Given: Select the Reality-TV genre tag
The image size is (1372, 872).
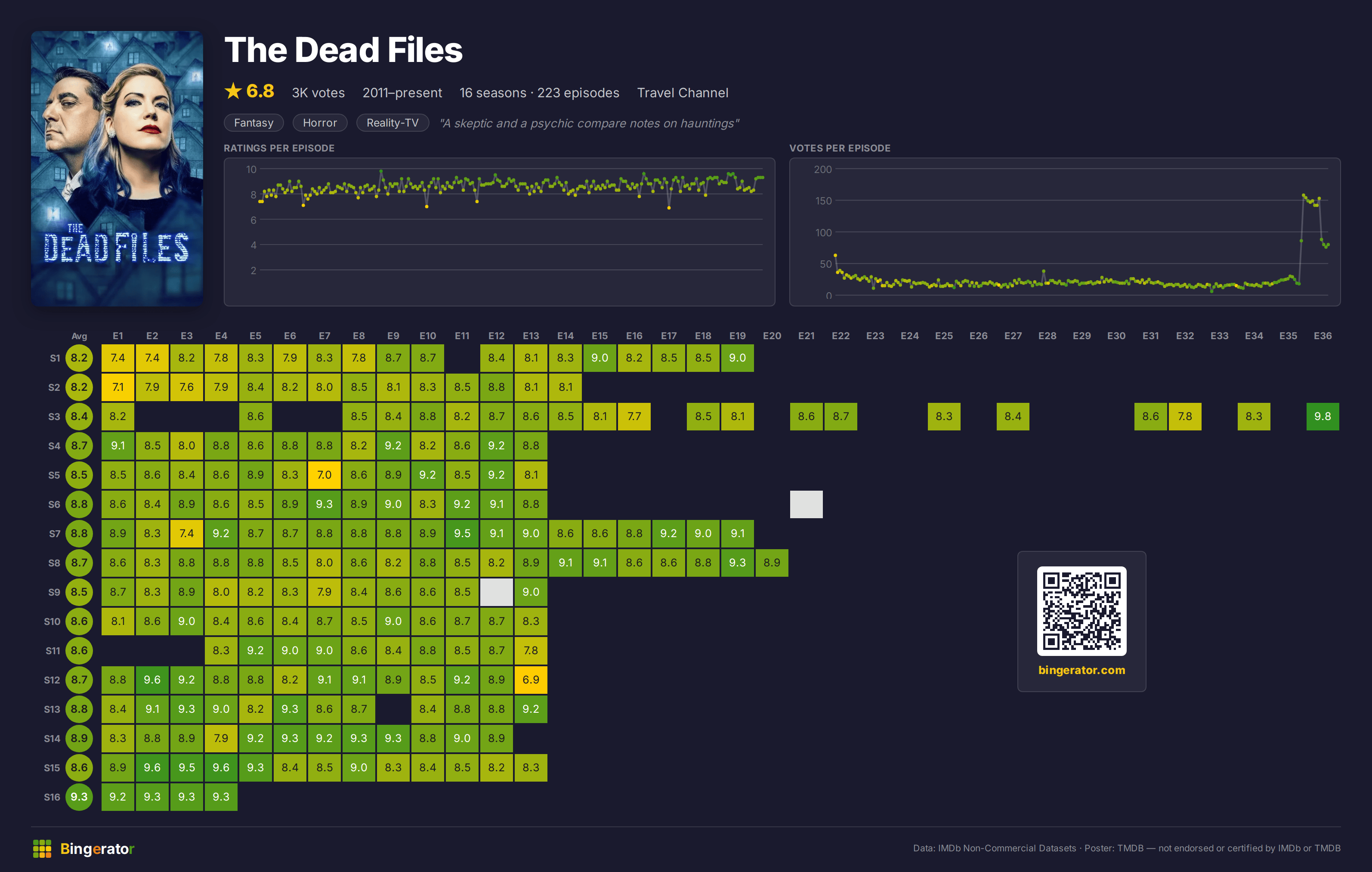Looking at the screenshot, I should 392,123.
